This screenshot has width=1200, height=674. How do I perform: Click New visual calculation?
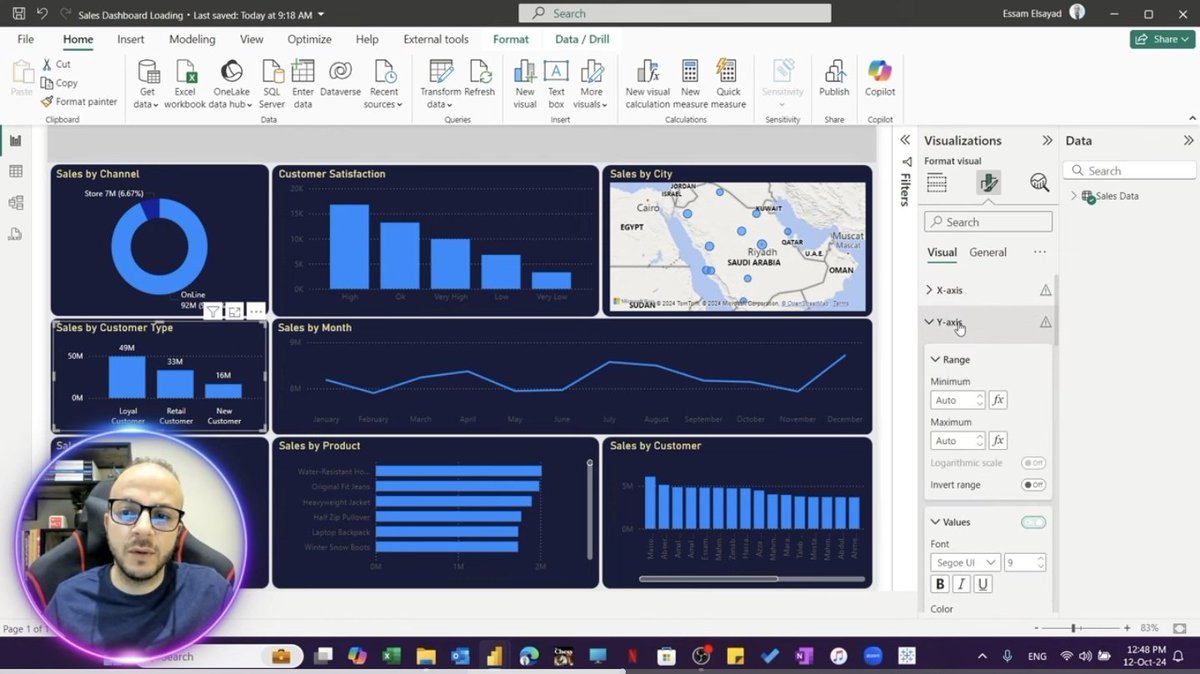[648, 84]
